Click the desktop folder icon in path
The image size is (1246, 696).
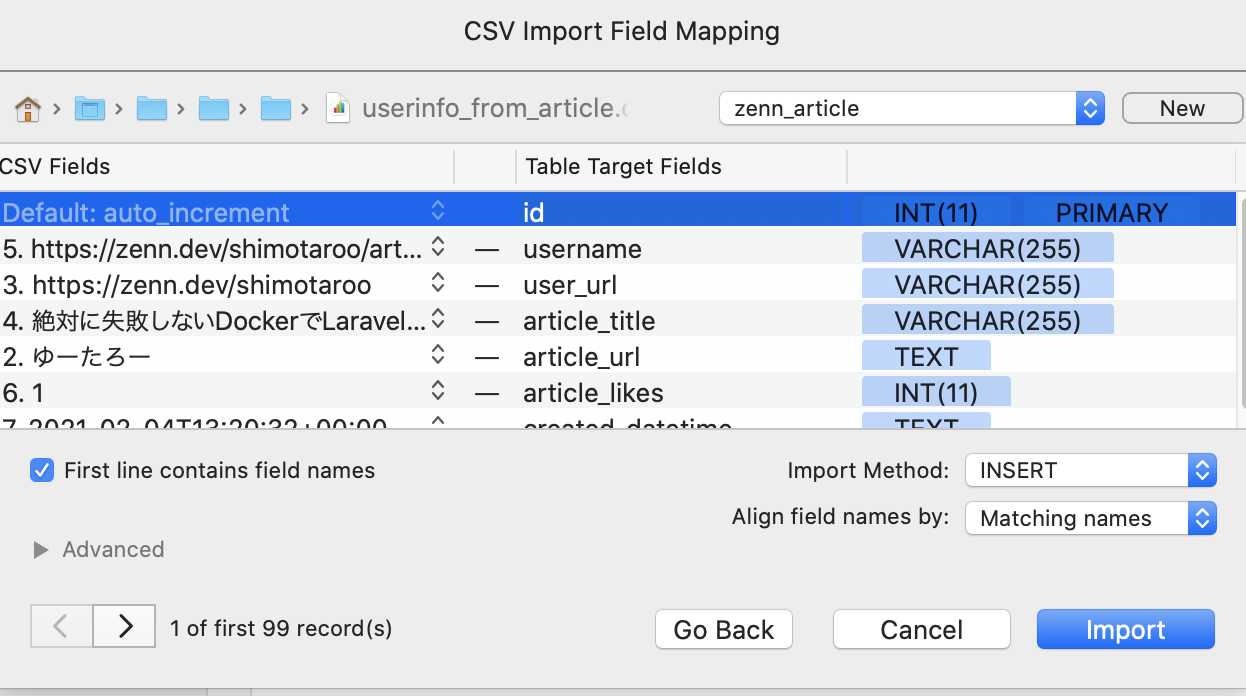coord(90,108)
